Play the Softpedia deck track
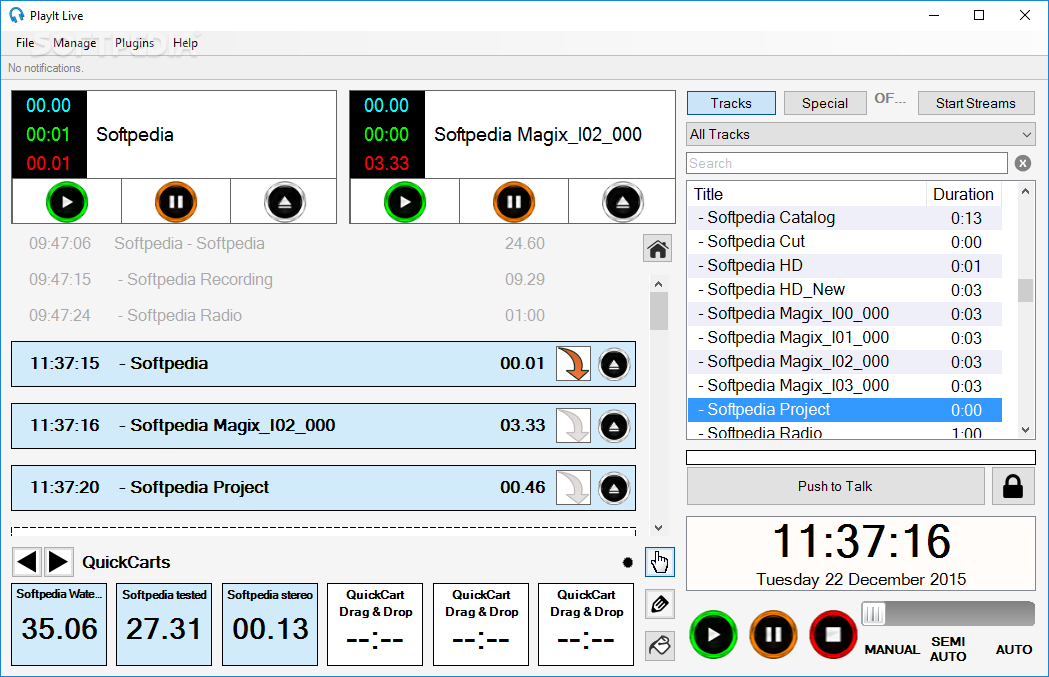The height and width of the screenshot is (677, 1049). pos(67,201)
